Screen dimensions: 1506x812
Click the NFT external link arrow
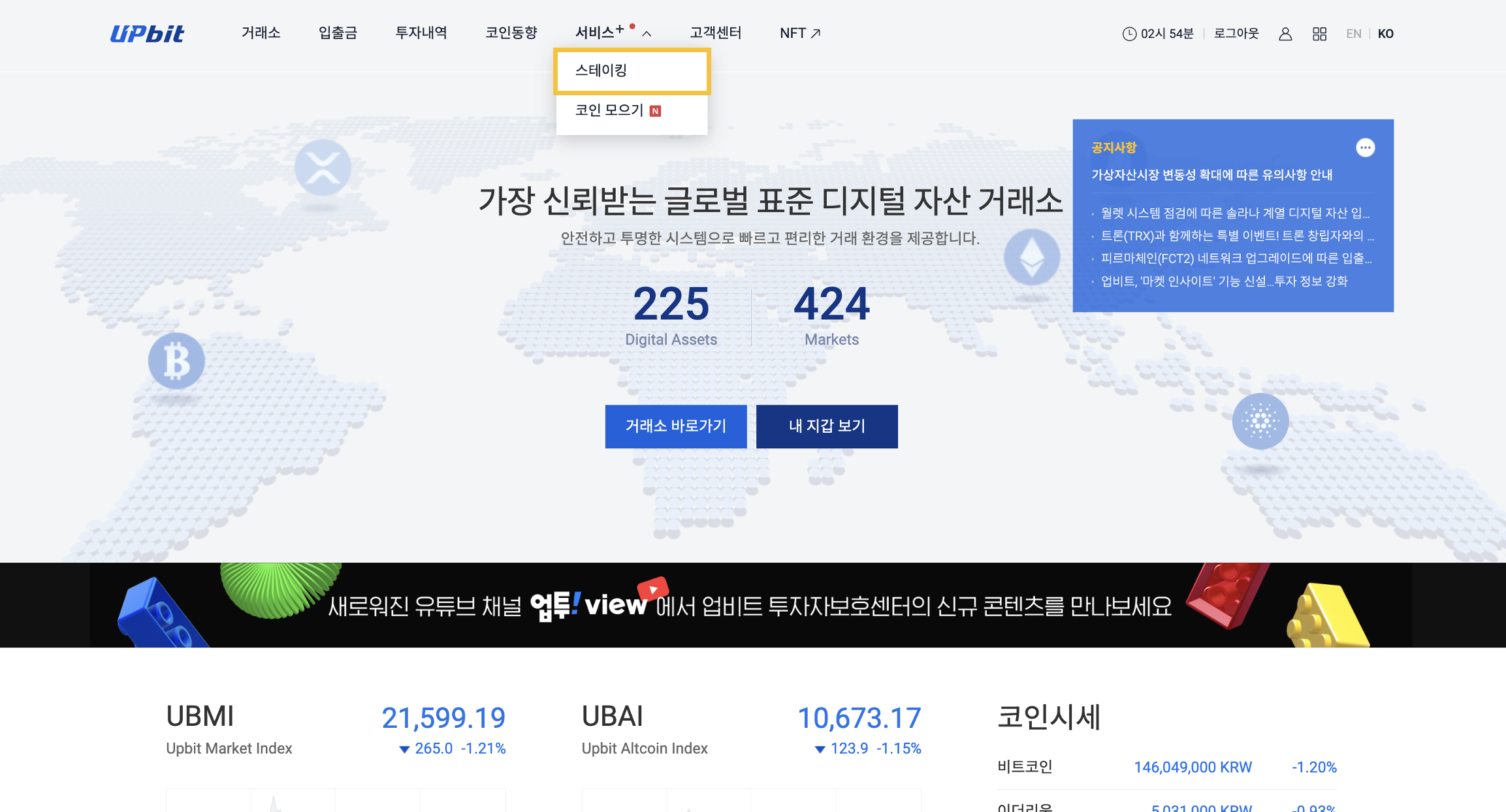816,33
